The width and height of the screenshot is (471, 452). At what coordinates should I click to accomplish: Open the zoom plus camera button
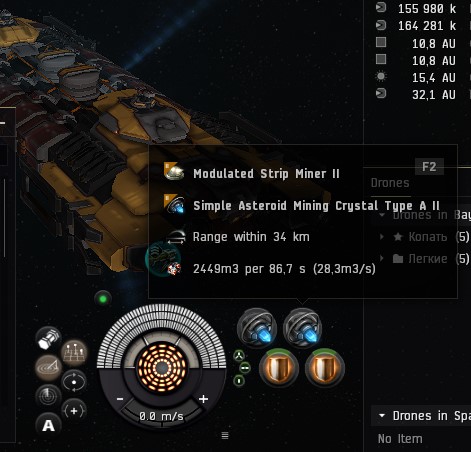pyautogui.click(x=74, y=411)
